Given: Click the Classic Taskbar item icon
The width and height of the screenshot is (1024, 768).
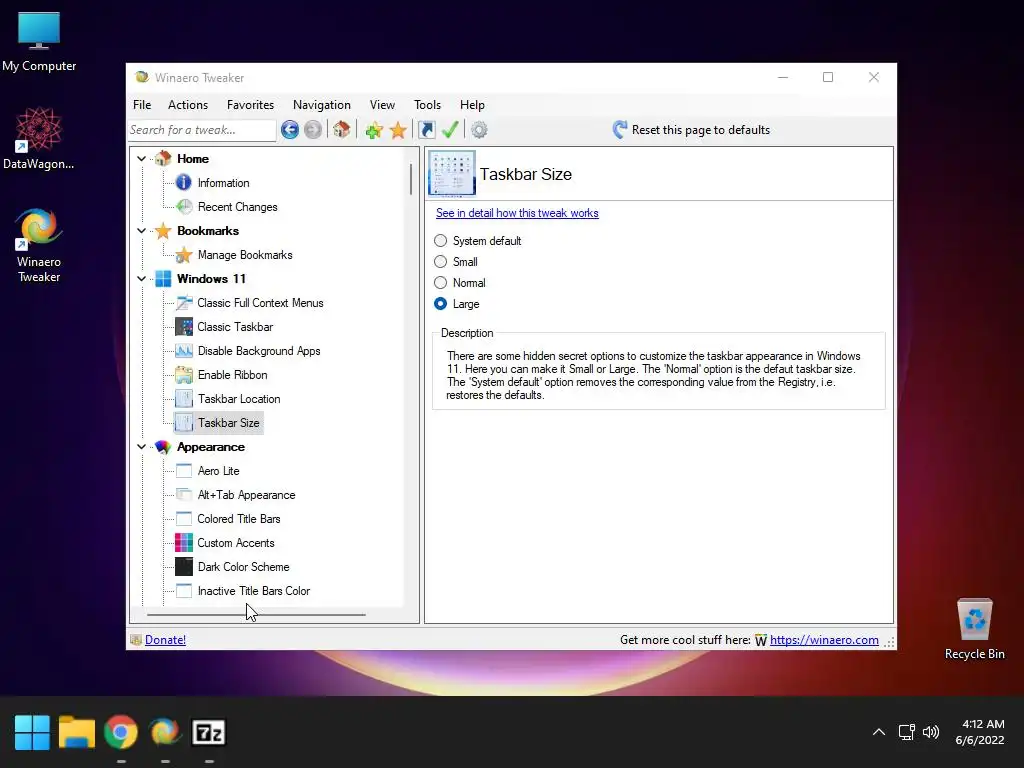Looking at the screenshot, I should pyautogui.click(x=184, y=327).
